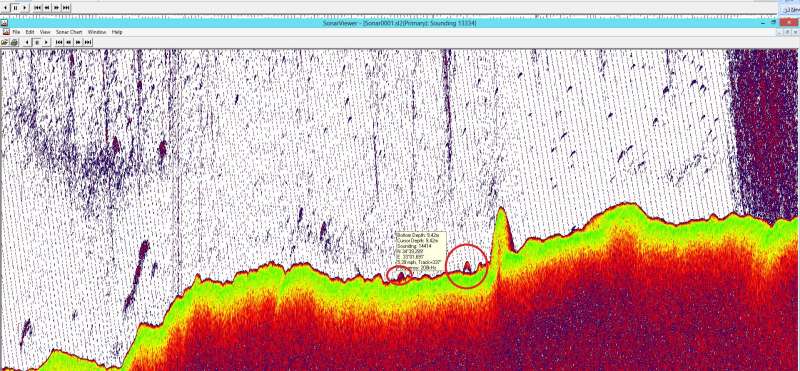The height and width of the screenshot is (371, 800).
Task: Play sonar log forward in lower toolbar
Action: pos(46,42)
